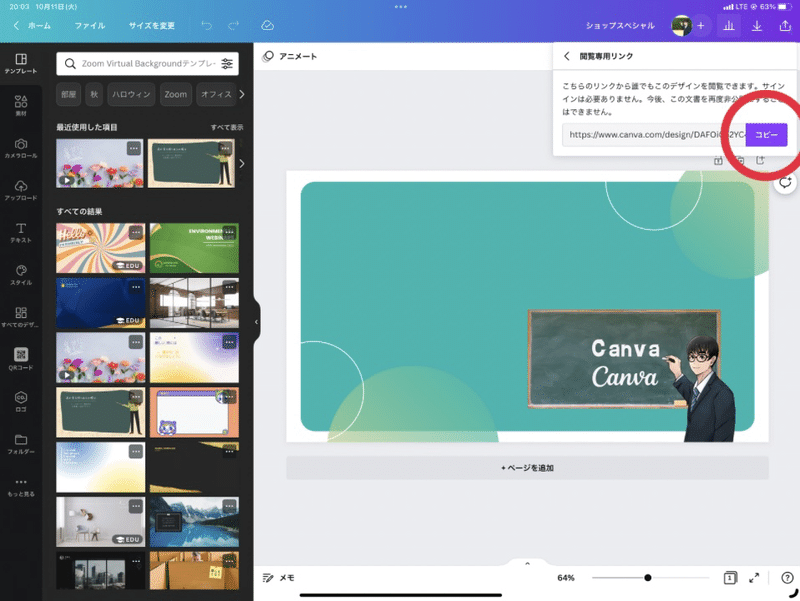Open the もっと見る sidebar menu
The image size is (800, 601).
21,487
